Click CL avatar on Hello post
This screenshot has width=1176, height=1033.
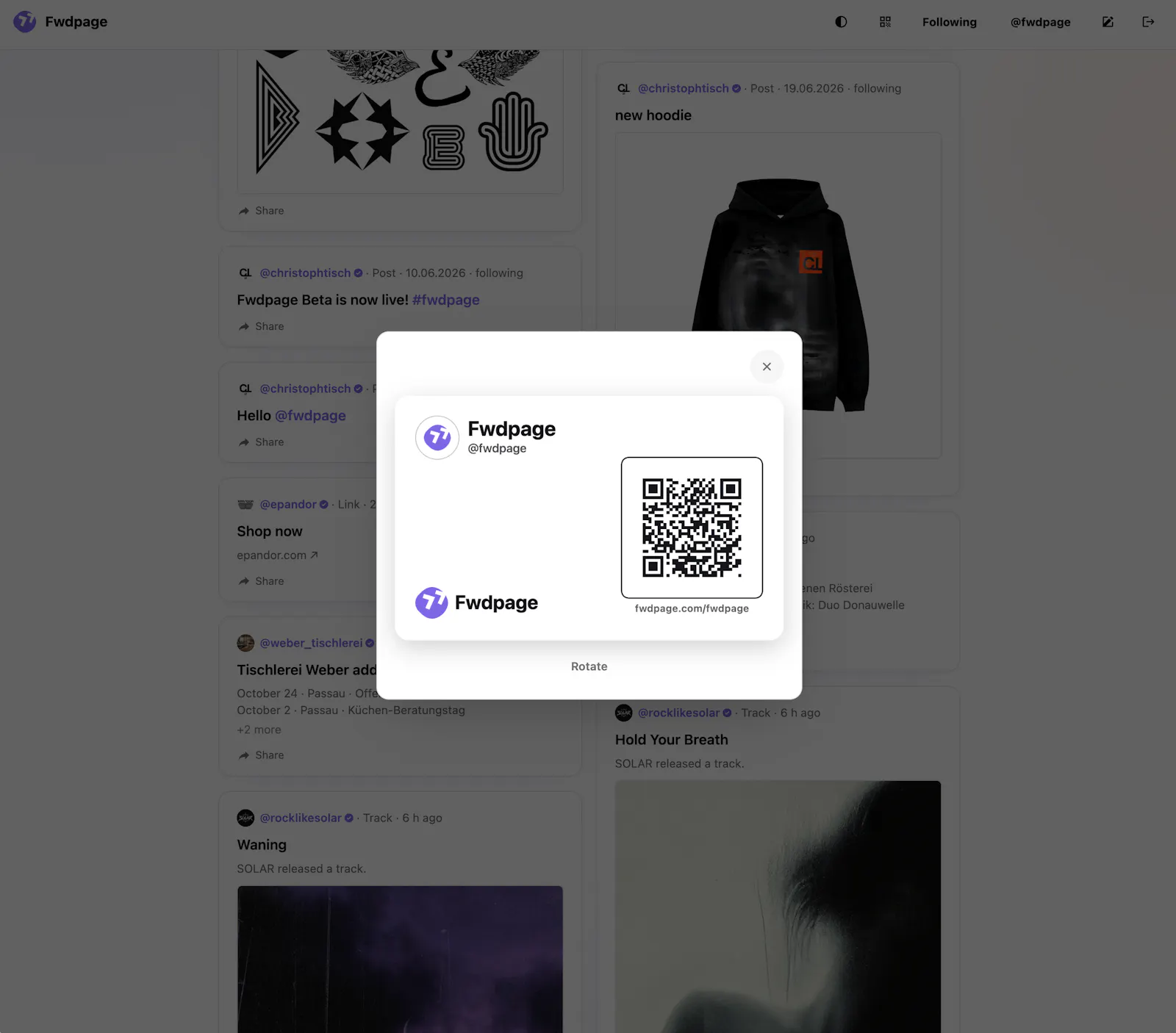pyautogui.click(x=245, y=389)
